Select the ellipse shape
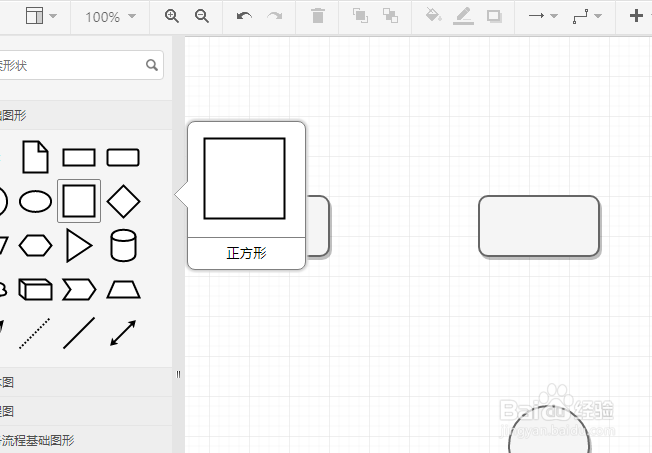 [x=35, y=201]
